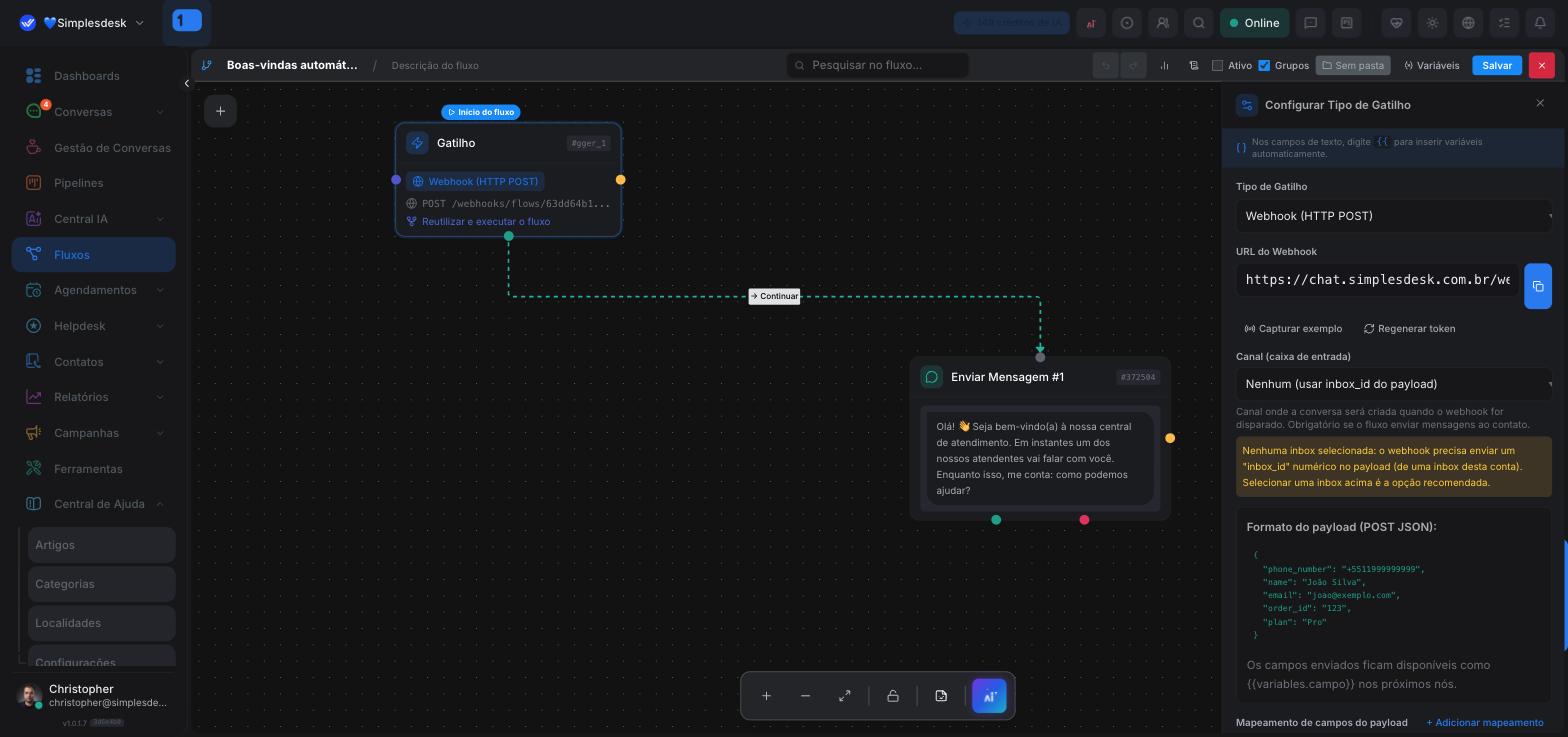The height and width of the screenshot is (737, 1568).
Task: Expand Agendamentos in the sidebar
Action: [160, 290]
